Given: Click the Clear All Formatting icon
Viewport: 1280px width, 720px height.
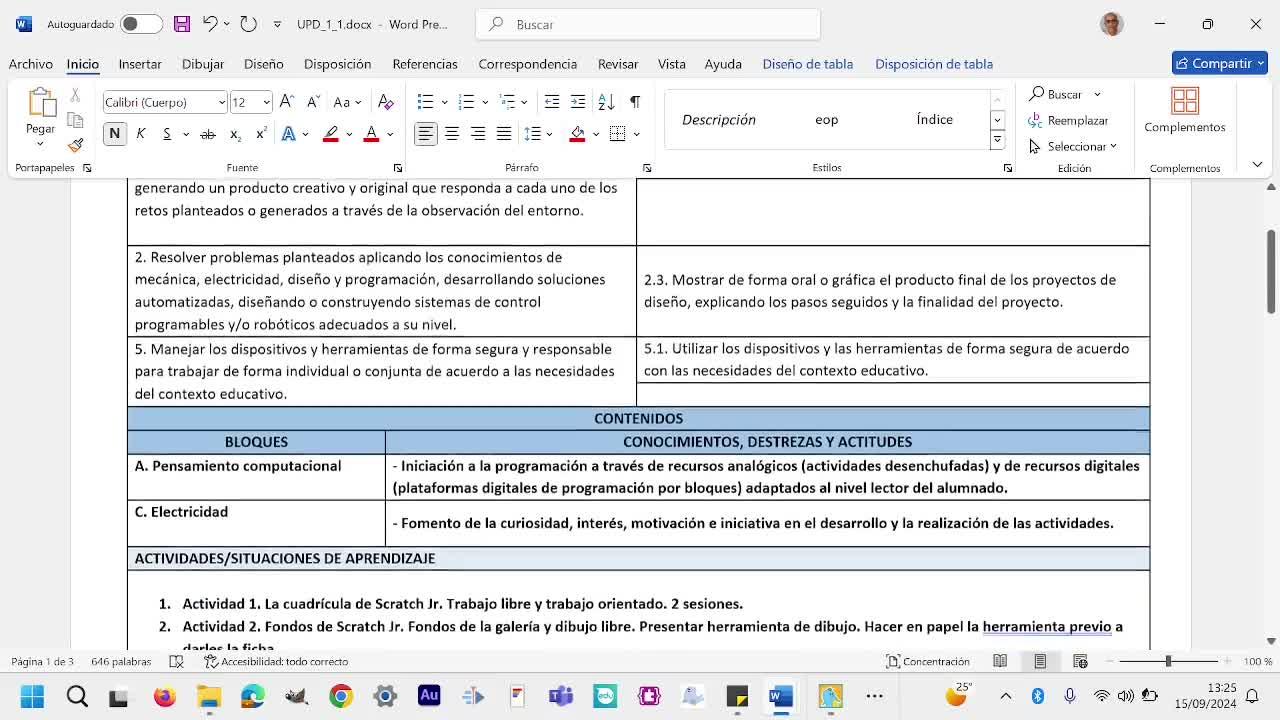Looking at the screenshot, I should tap(386, 102).
